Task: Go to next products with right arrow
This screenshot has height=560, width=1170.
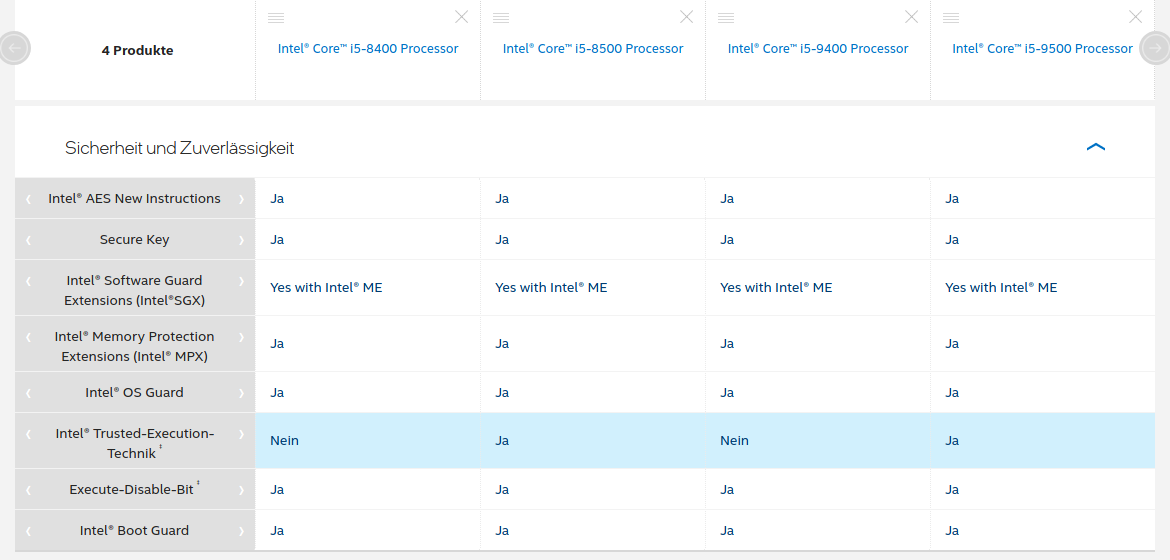Action: (x=1155, y=49)
